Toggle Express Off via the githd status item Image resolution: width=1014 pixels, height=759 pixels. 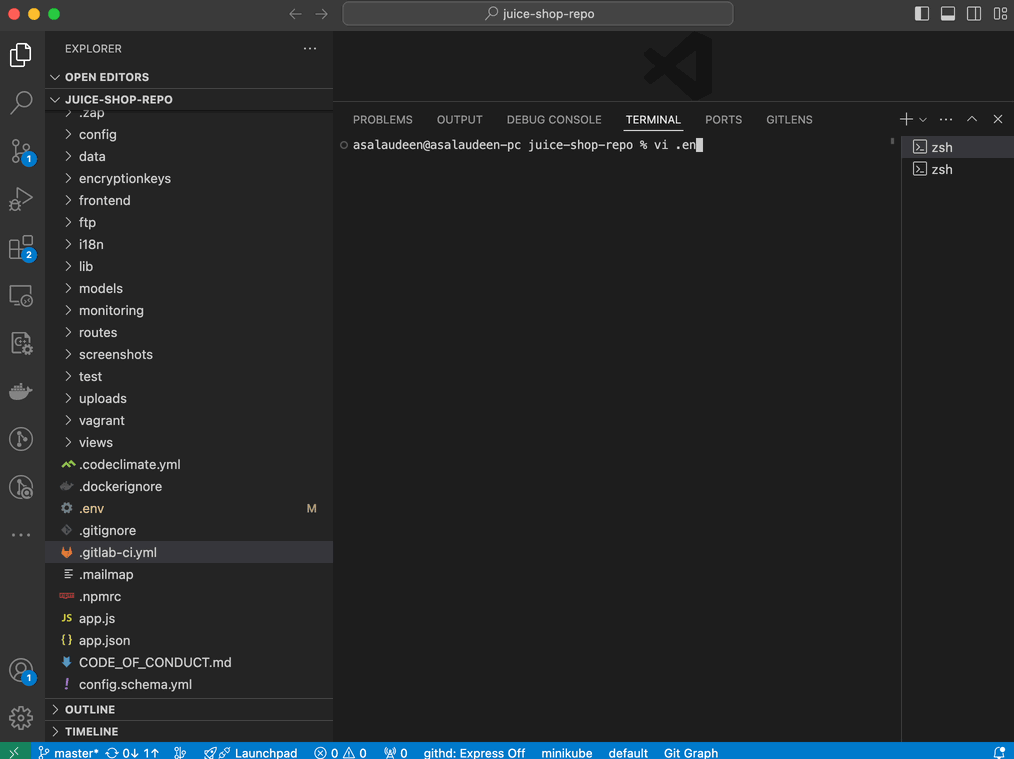pyautogui.click(x=474, y=752)
